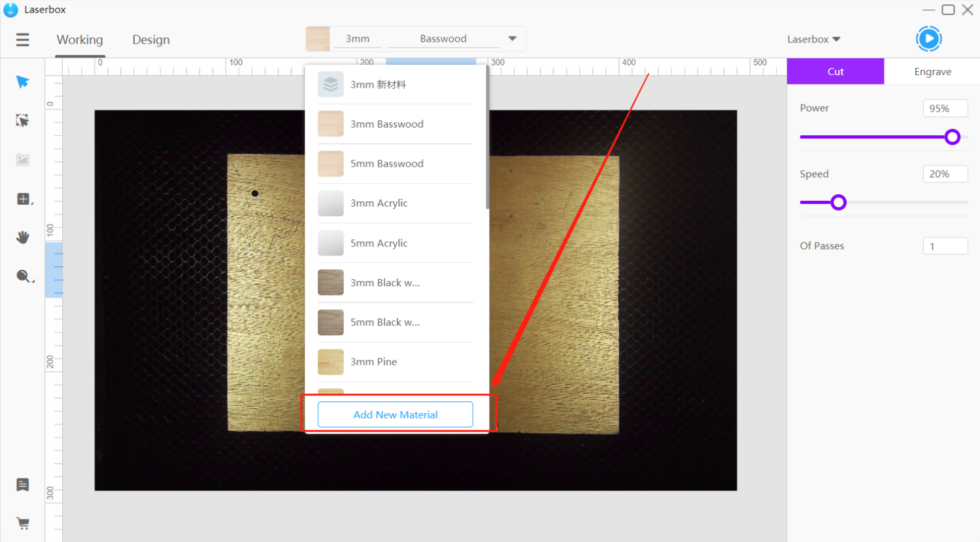Select the zoom magnifier tool

point(24,276)
